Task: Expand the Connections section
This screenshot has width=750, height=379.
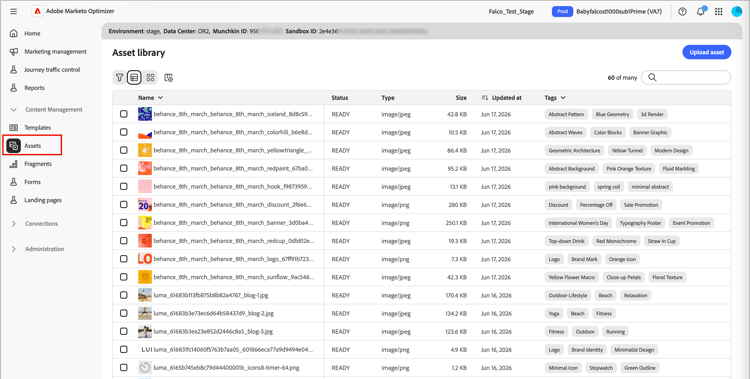Action: click(x=13, y=224)
